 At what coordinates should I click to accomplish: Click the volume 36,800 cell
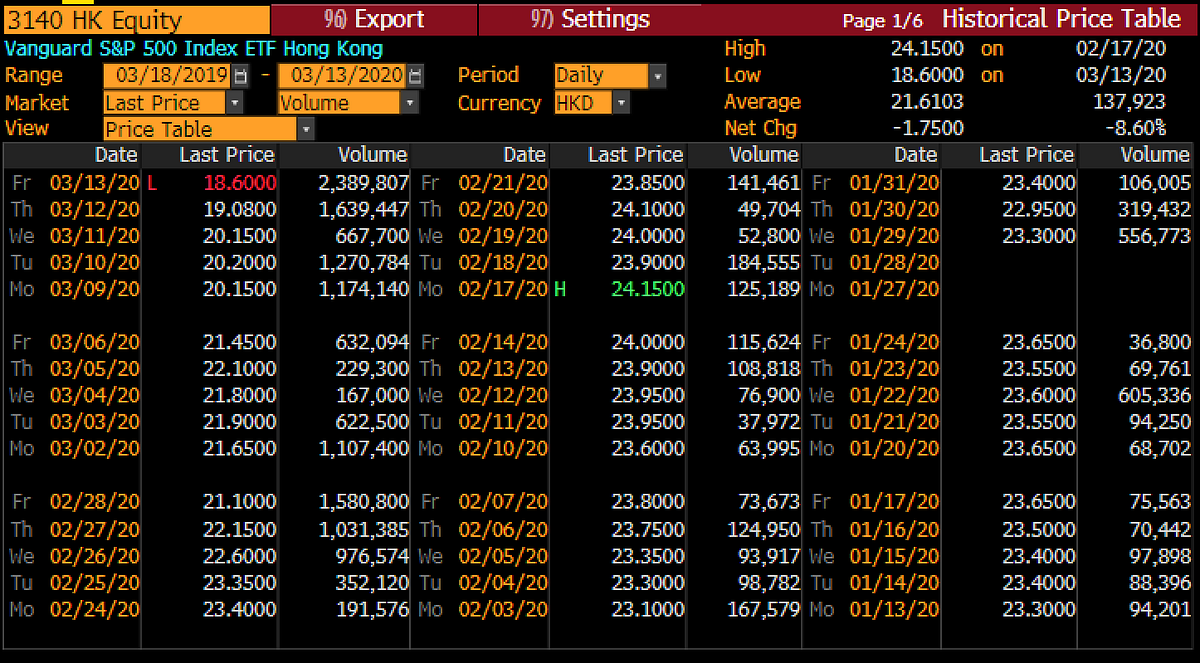pyautogui.click(x=1160, y=343)
